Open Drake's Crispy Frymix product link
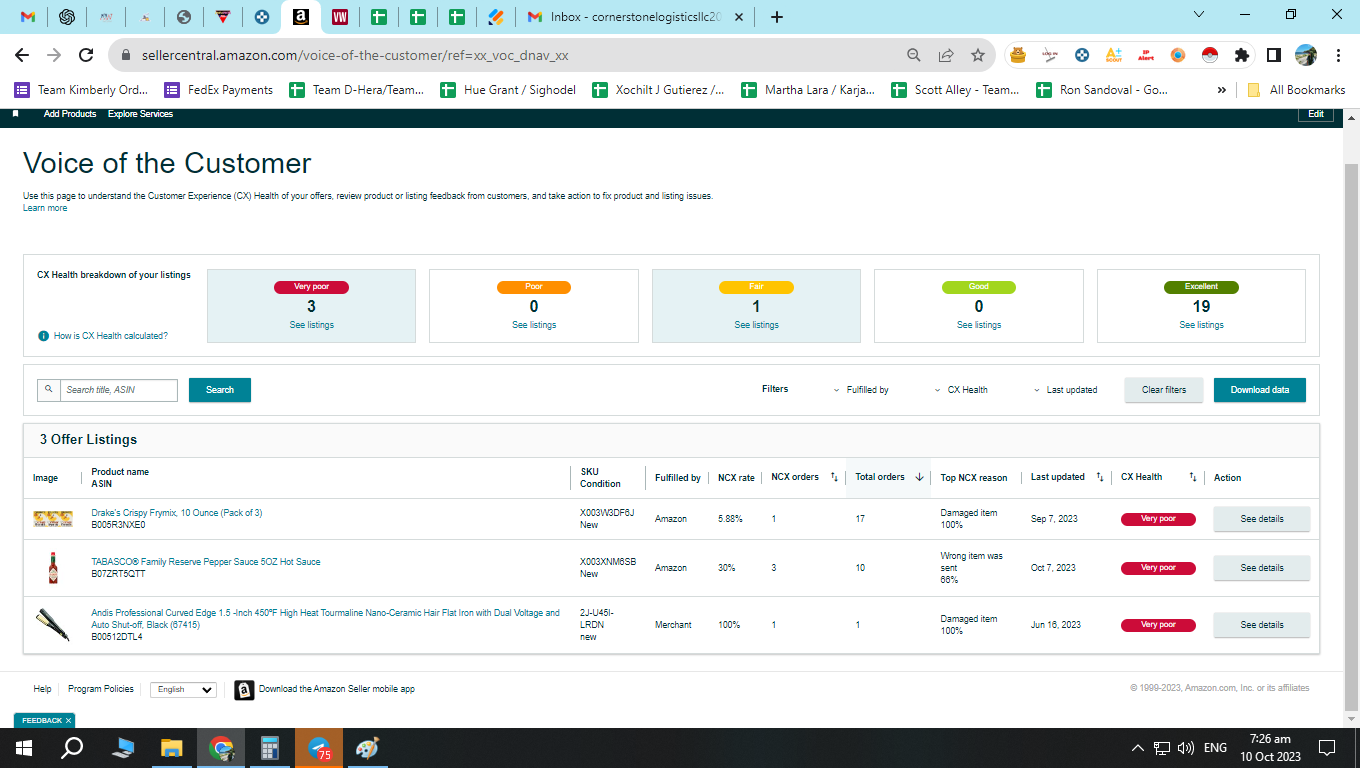The image size is (1360, 768). click(x=177, y=513)
